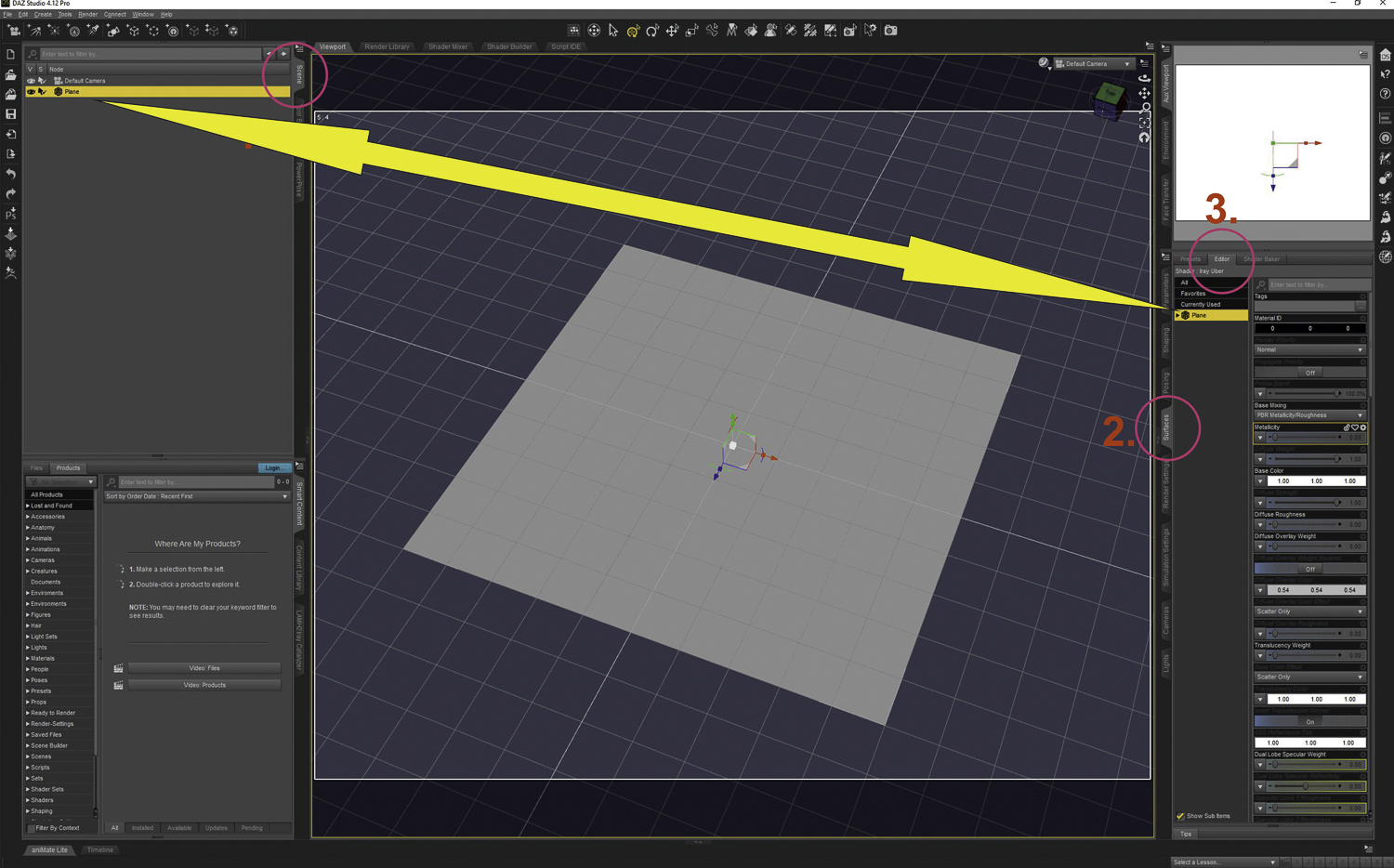
Task: Open the Metallicity property settings gear
Action: click(x=1363, y=427)
